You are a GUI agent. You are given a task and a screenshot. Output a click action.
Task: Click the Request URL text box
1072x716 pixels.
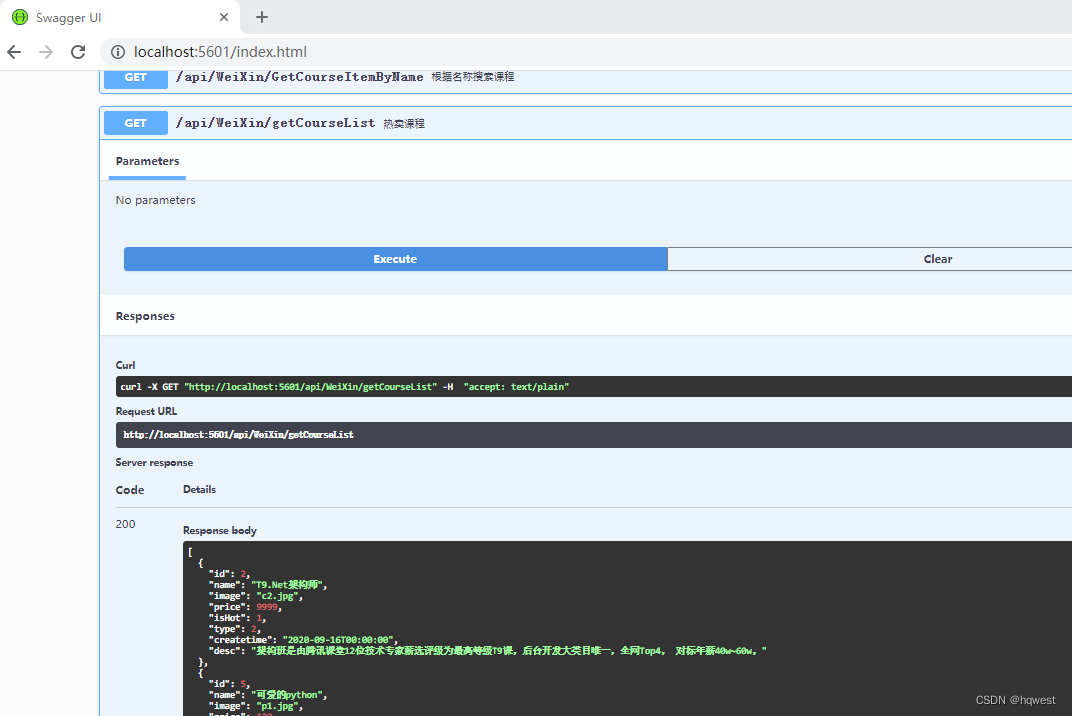pyautogui.click(x=593, y=435)
